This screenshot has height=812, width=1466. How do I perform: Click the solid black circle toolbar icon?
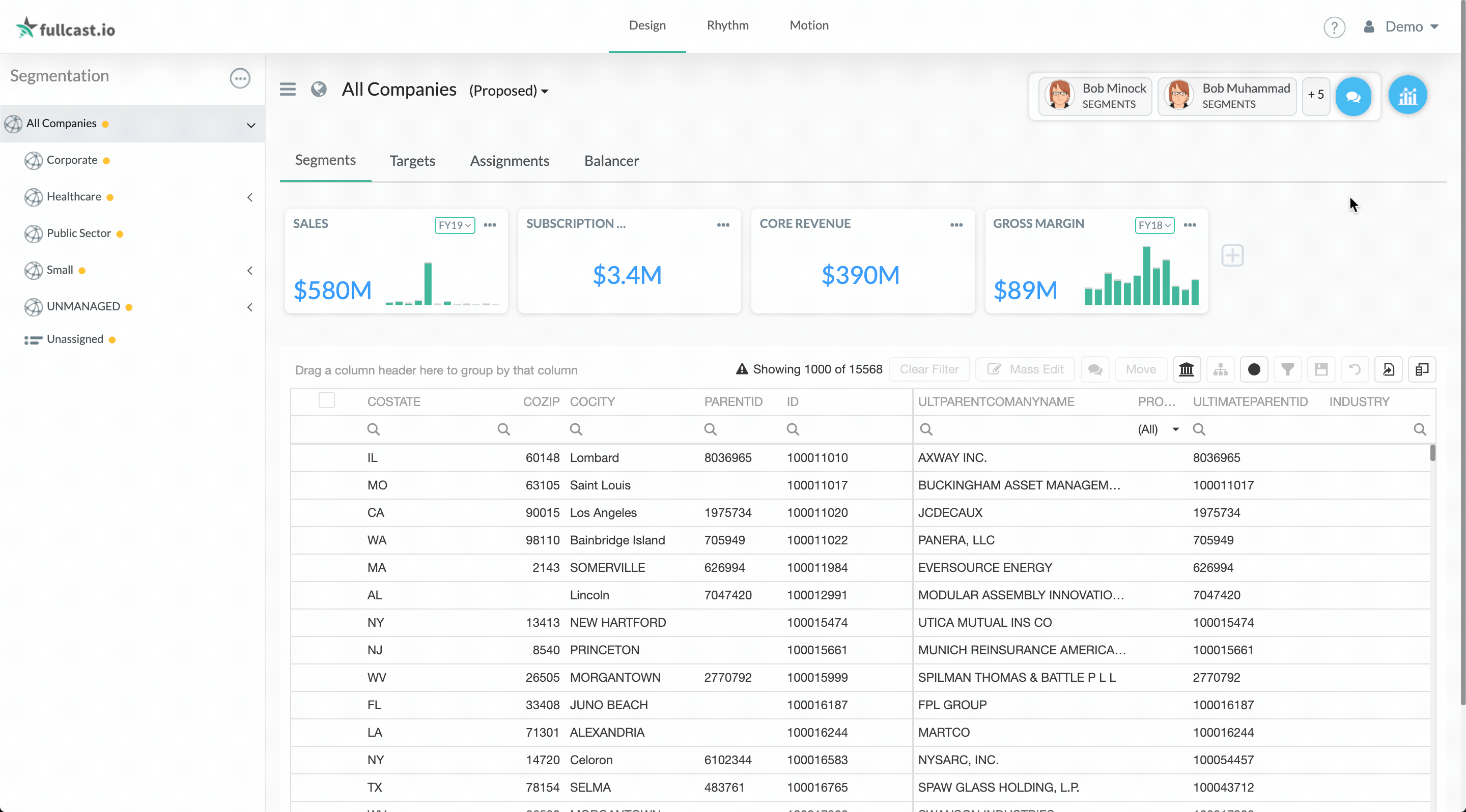(1254, 369)
